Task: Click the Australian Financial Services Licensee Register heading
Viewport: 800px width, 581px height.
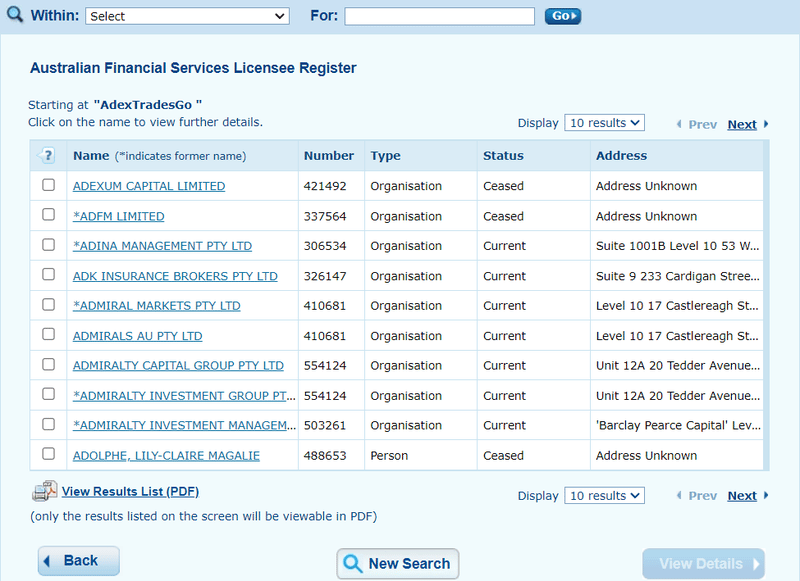Action: (x=193, y=68)
